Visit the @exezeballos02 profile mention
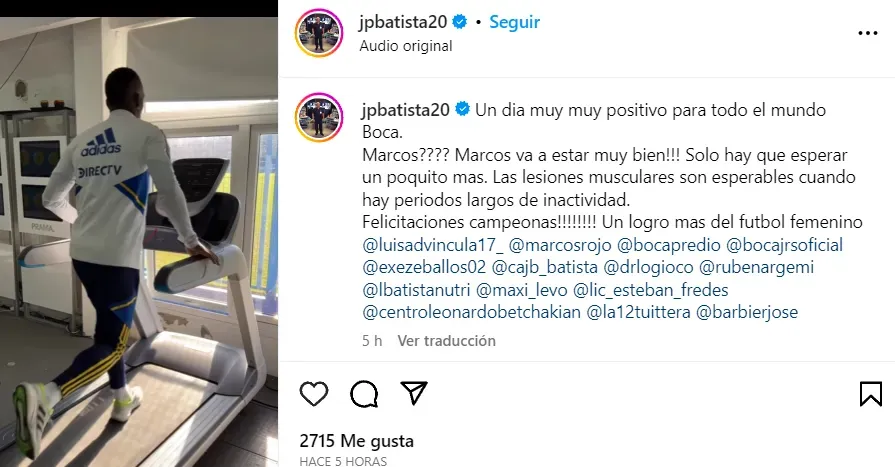The height and width of the screenshot is (467, 895). coord(424,267)
